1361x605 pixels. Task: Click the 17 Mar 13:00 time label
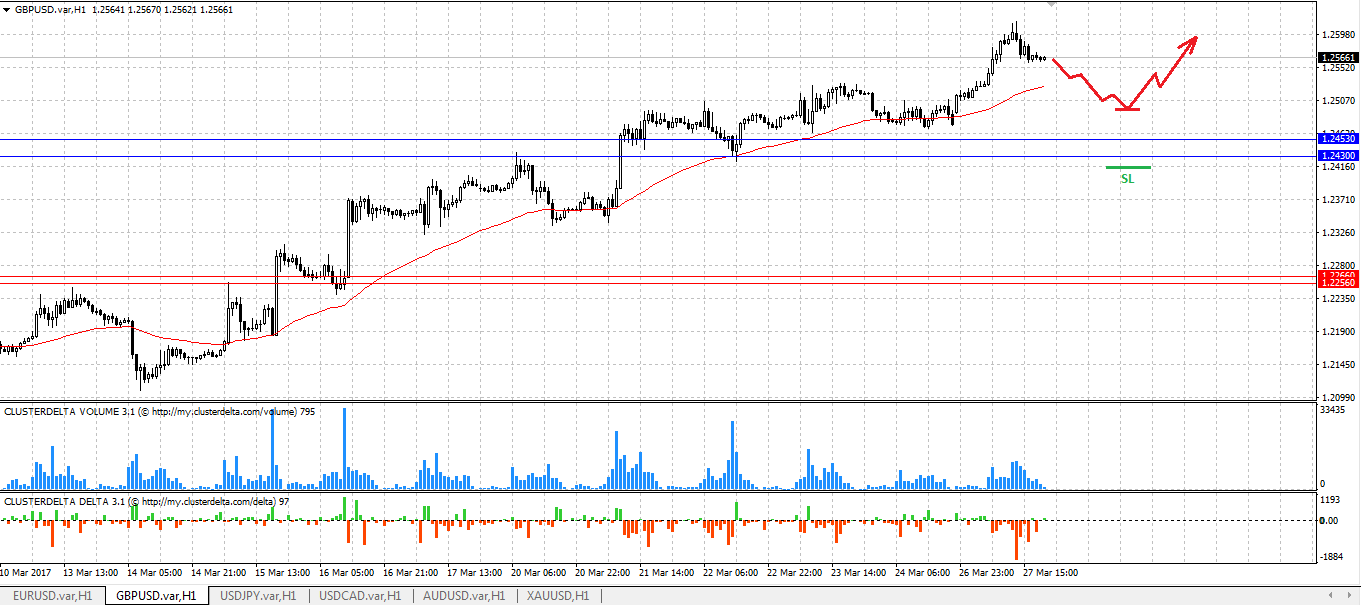coord(474,573)
